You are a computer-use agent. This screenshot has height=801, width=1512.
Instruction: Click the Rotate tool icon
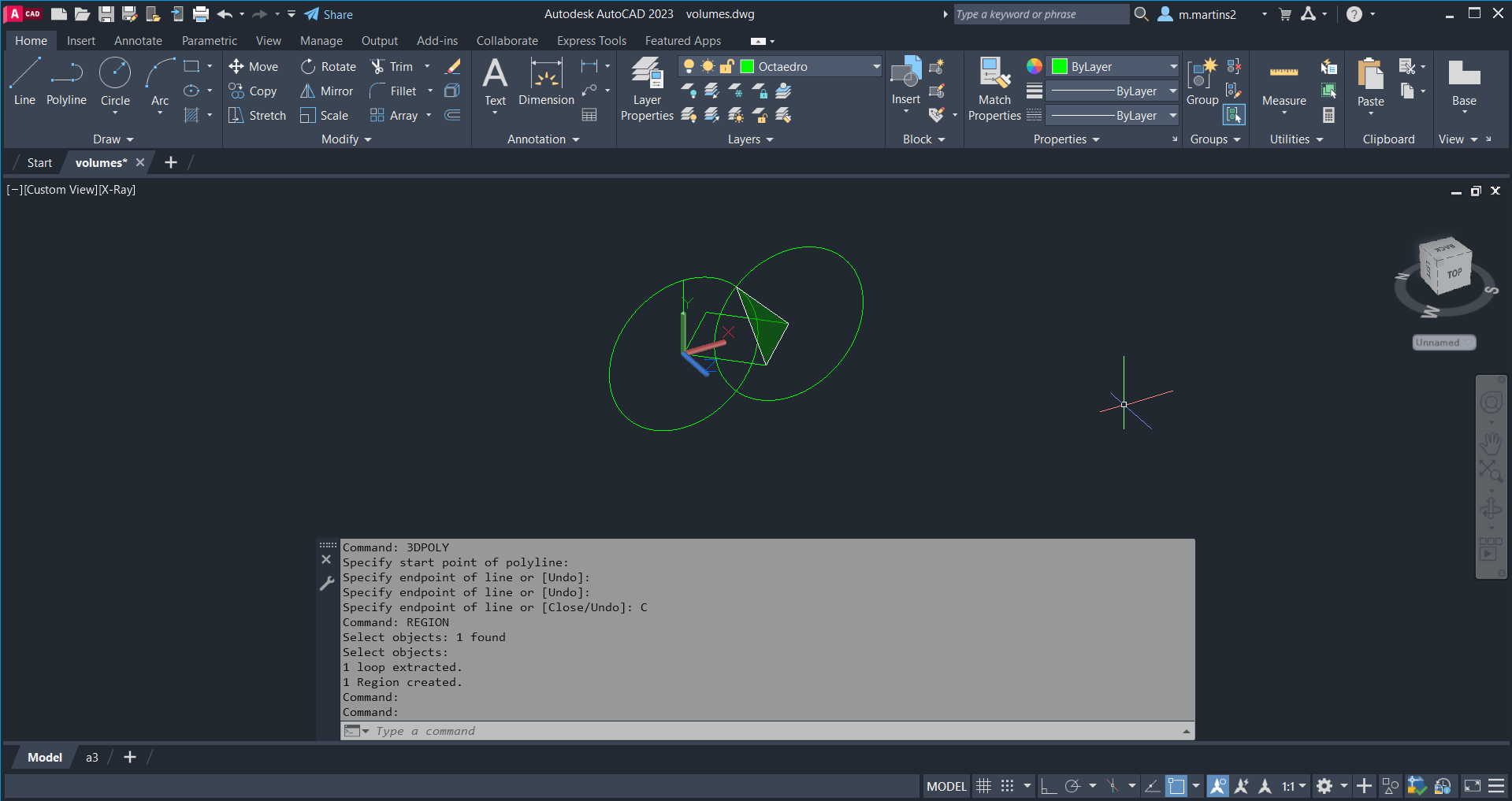coord(308,67)
